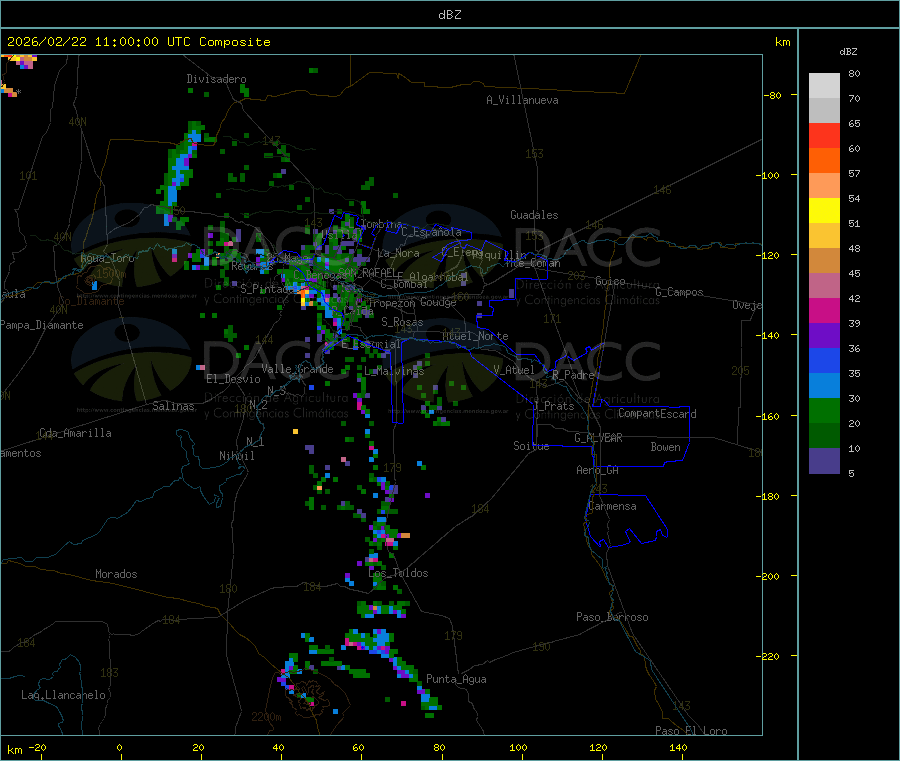Click the 2200m contour label
900x761 pixels.
pos(266,717)
